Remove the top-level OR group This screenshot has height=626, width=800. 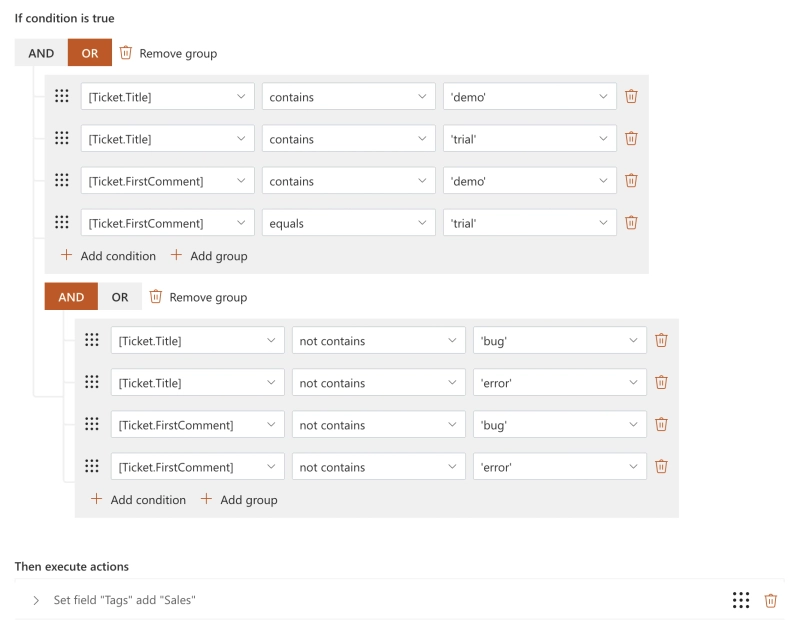(x=168, y=53)
